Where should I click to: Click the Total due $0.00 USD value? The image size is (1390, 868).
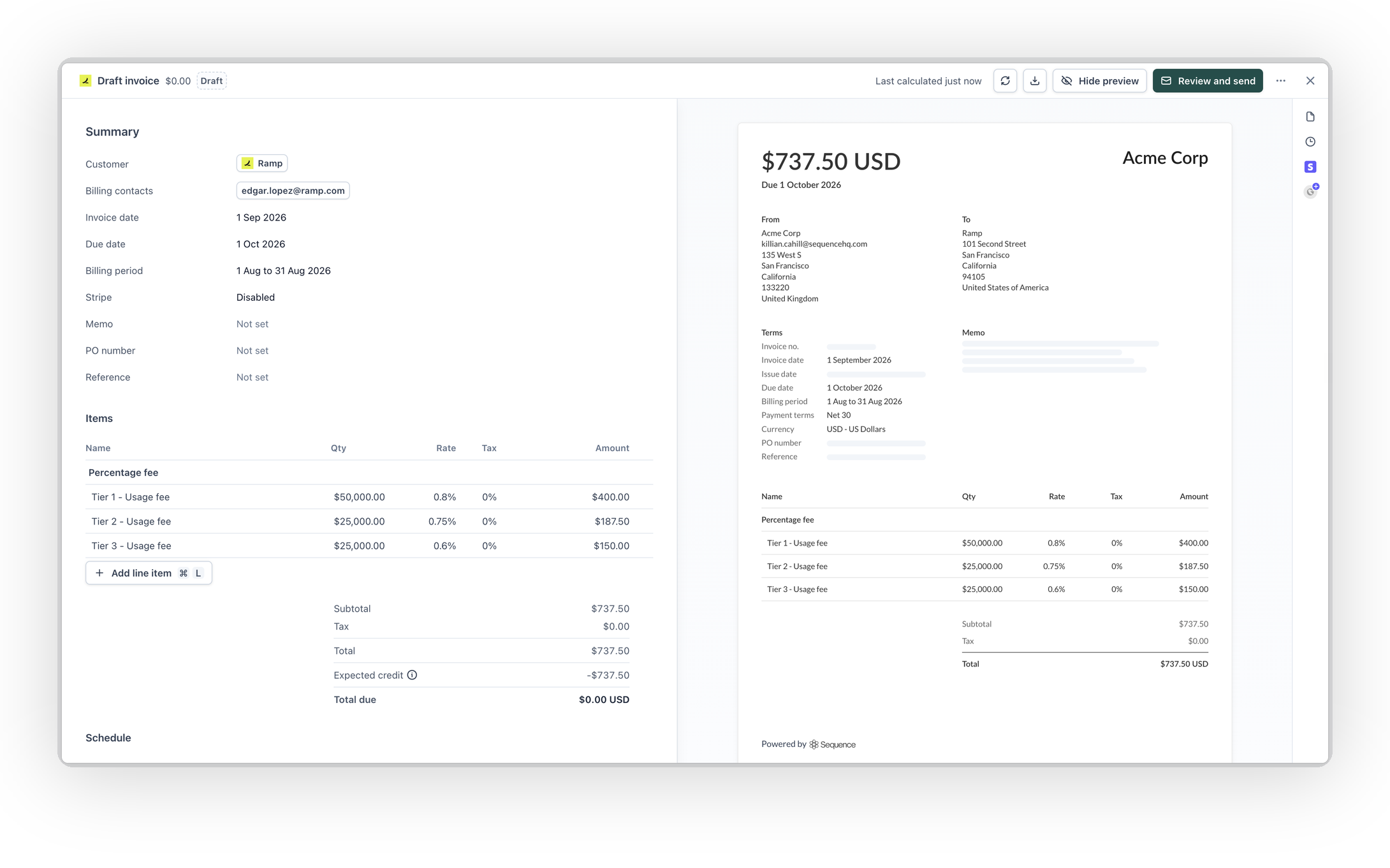[x=604, y=700]
